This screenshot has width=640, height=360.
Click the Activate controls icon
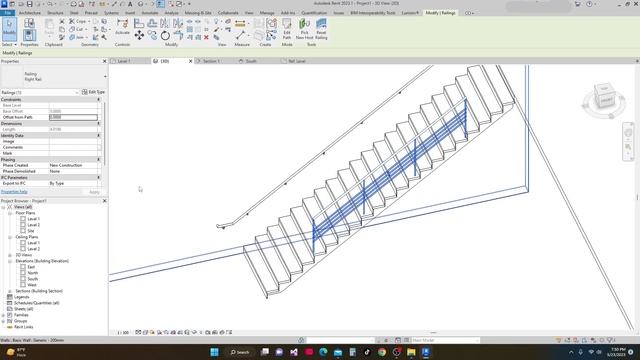tap(122, 27)
